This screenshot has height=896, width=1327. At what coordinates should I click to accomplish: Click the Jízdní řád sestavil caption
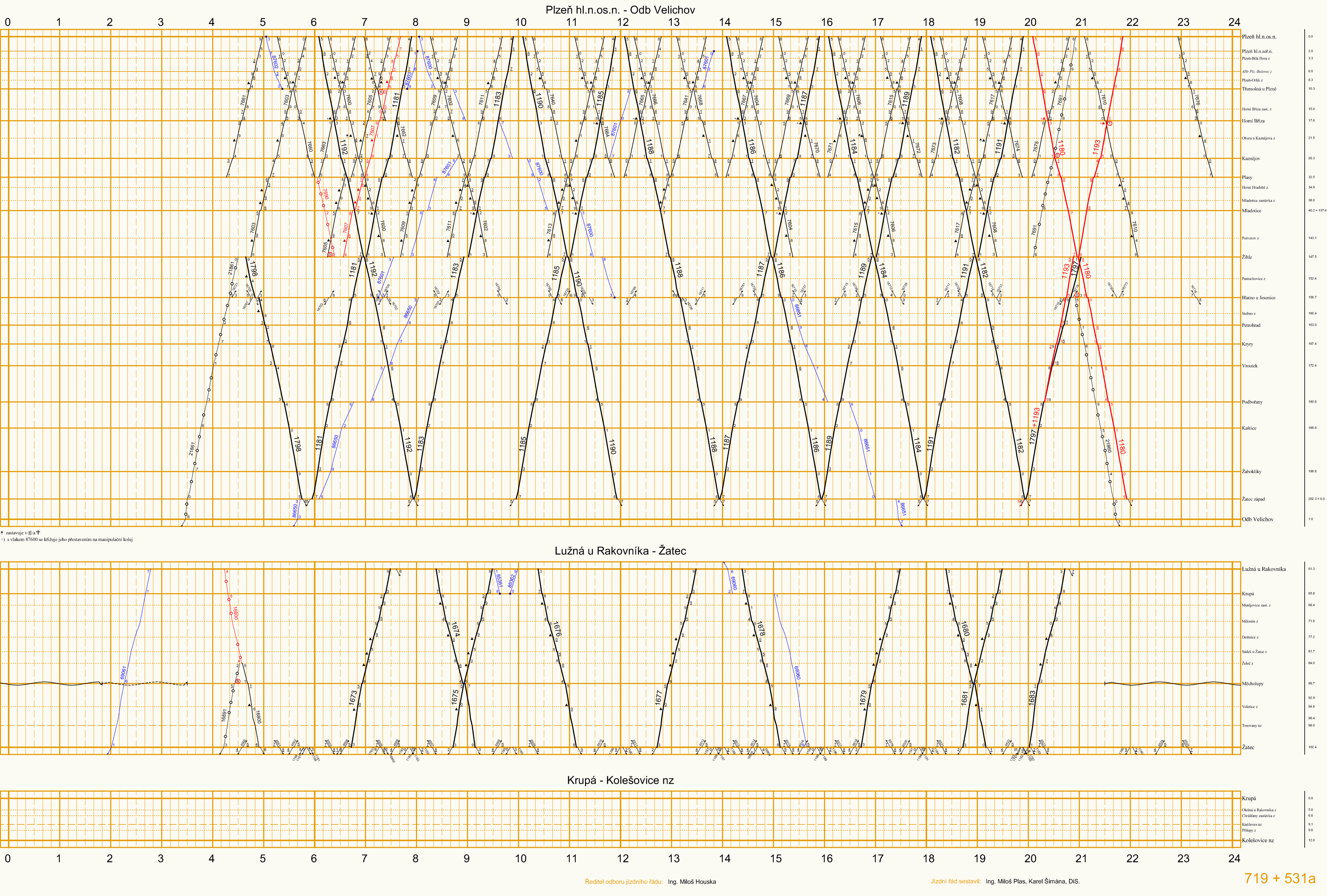tap(955, 881)
